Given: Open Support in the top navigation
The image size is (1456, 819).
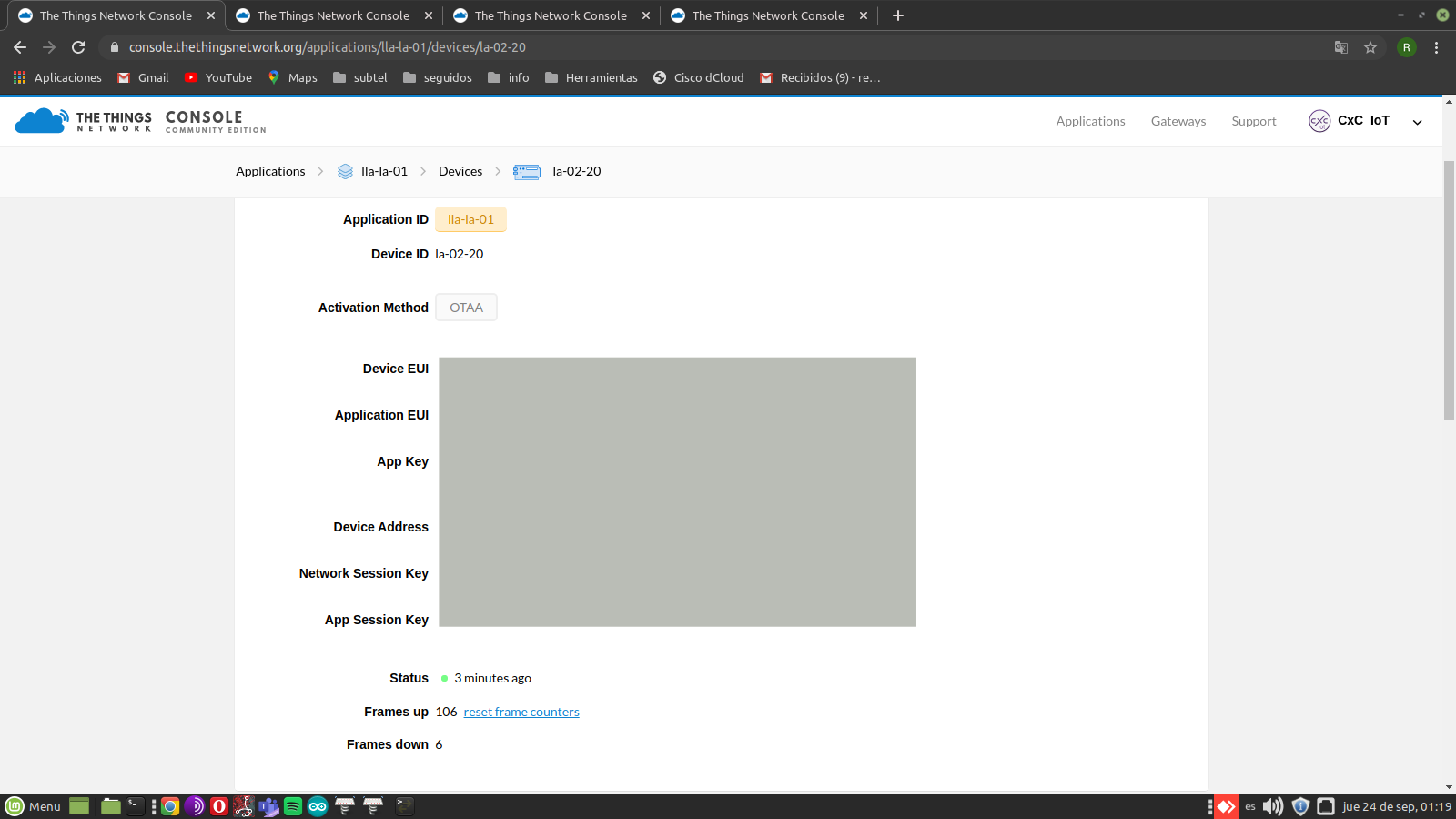Looking at the screenshot, I should 1254,121.
